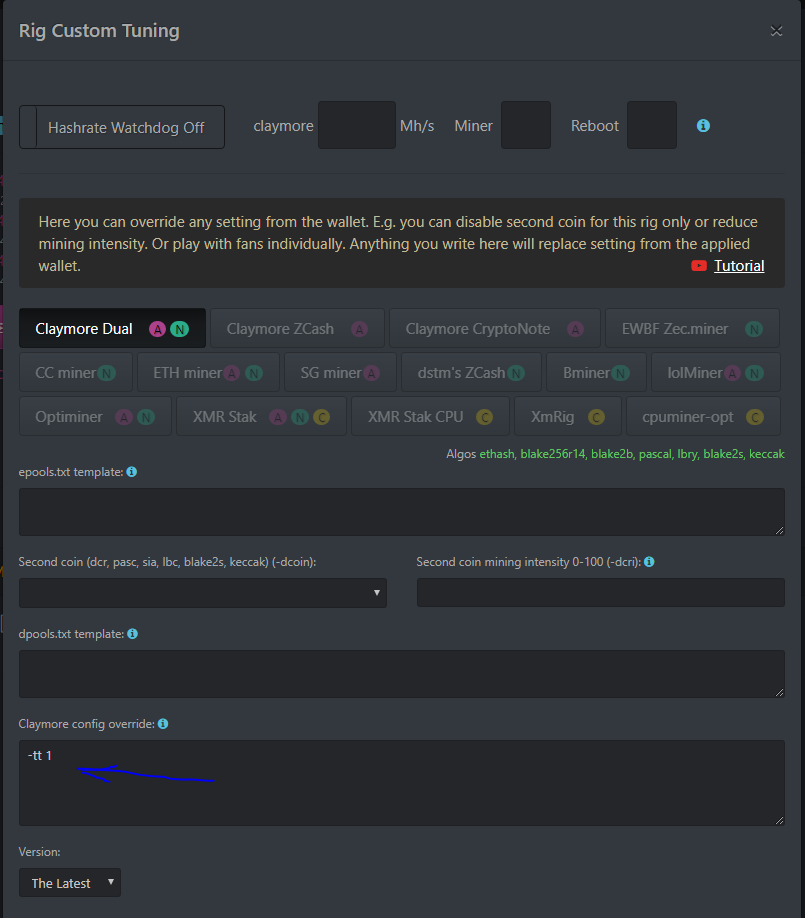This screenshot has height=918, width=805.
Task: Select the Bminer tab
Action: coord(596,372)
